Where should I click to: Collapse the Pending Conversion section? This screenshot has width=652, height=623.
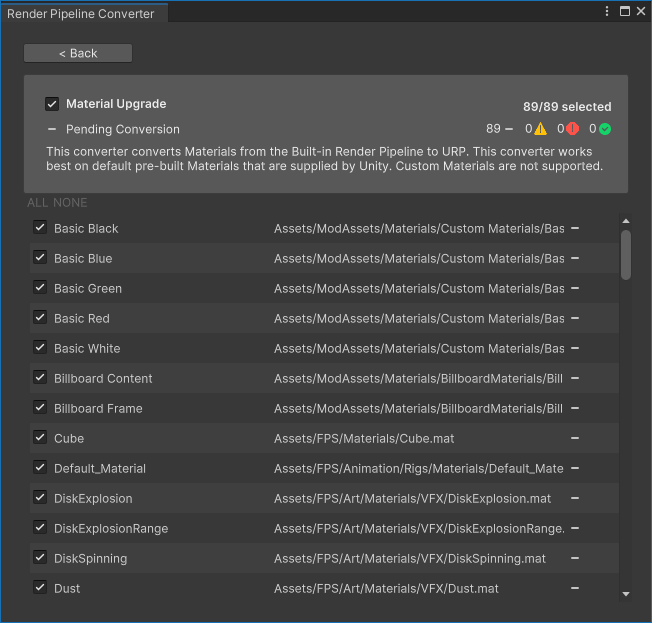coord(52,129)
